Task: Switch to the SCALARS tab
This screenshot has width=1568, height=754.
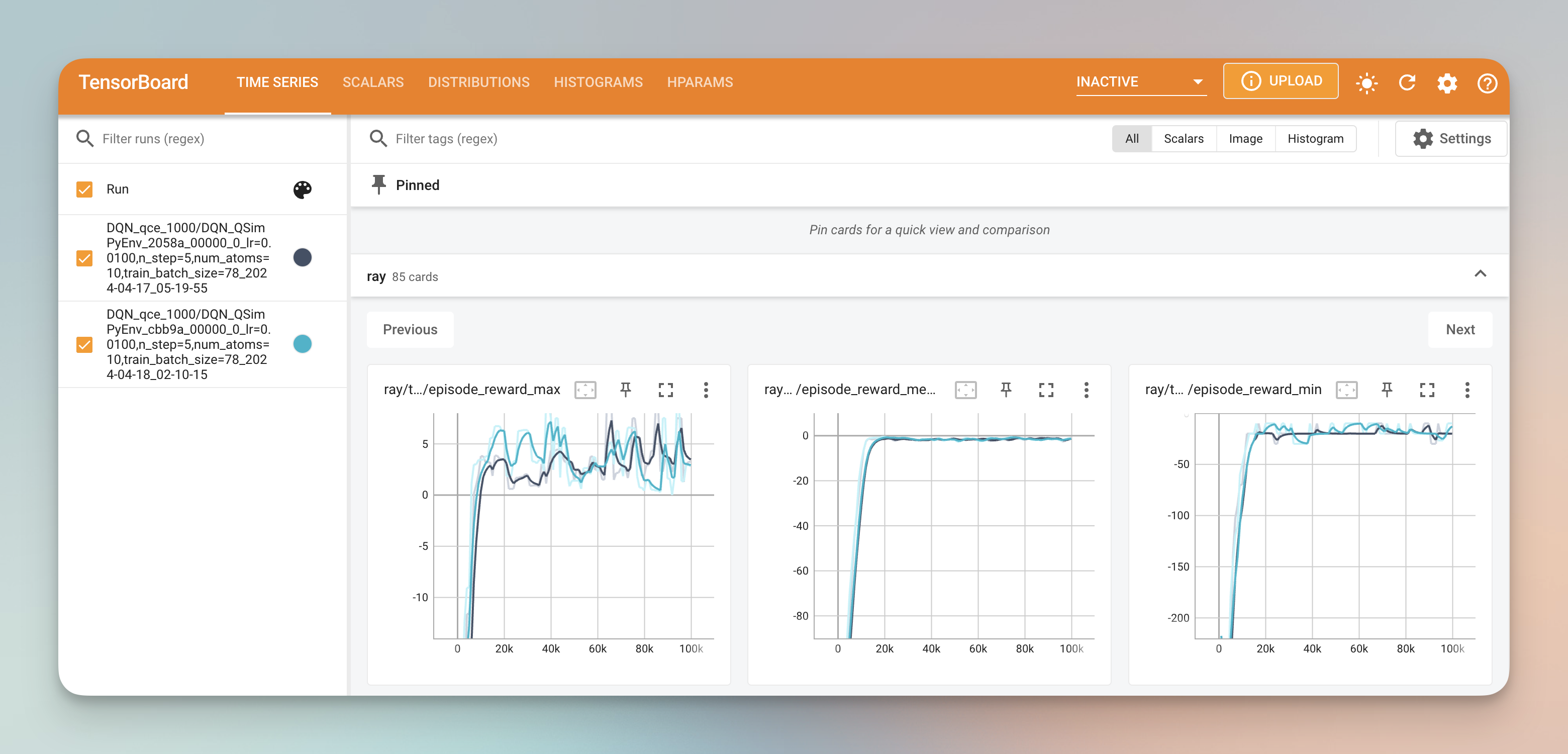Action: coord(372,82)
